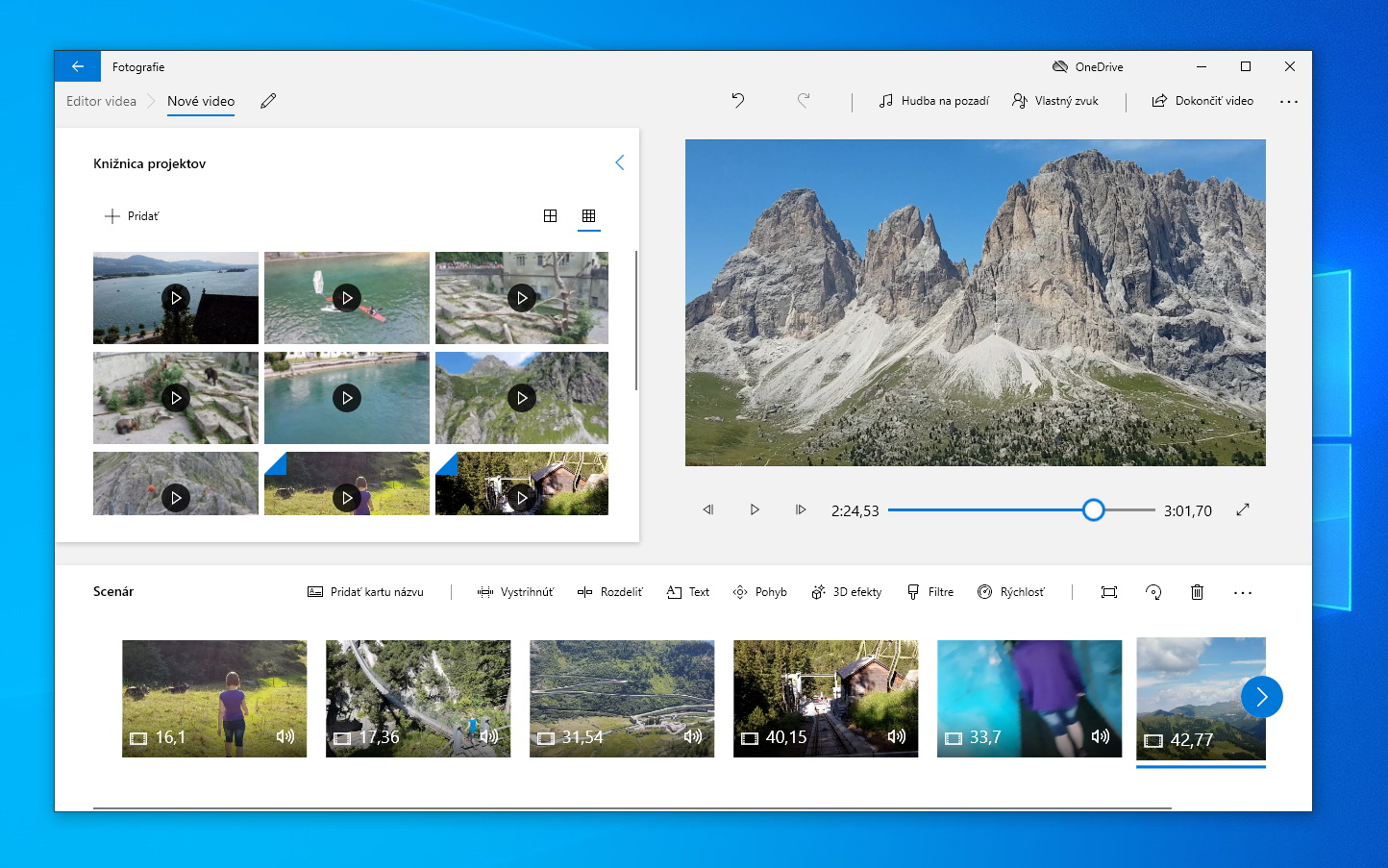Screen dimensions: 1388x868
Task: Click the undo arrow icon
Action: 737,100
